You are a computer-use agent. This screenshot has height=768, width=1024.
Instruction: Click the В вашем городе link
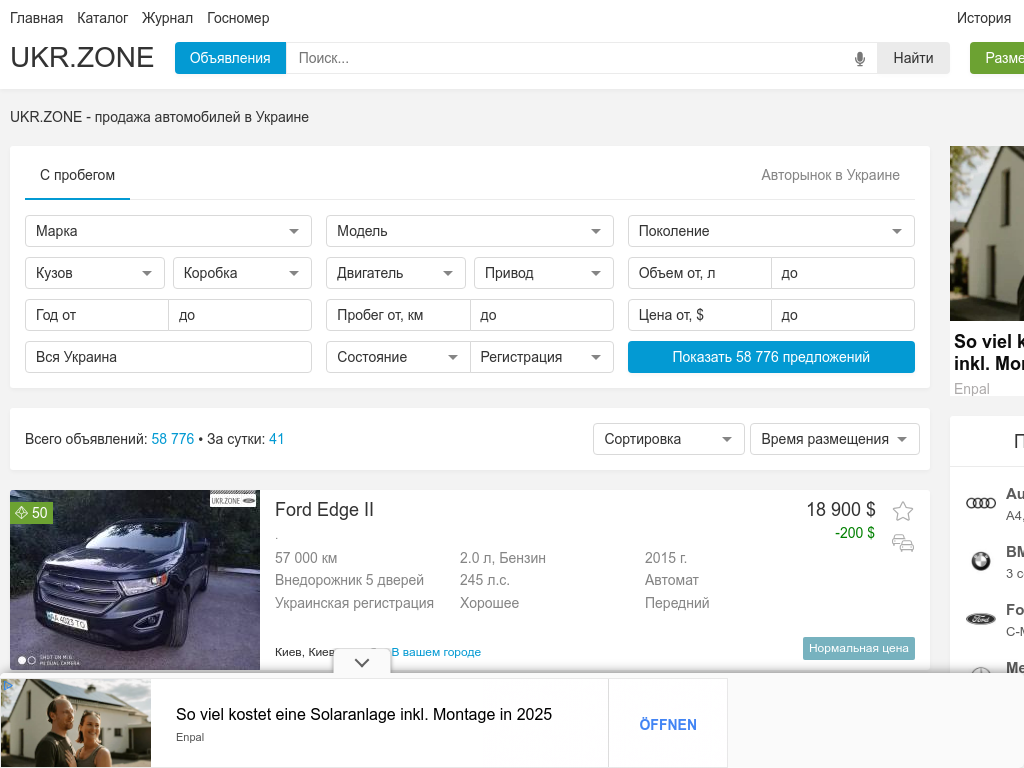coord(436,652)
